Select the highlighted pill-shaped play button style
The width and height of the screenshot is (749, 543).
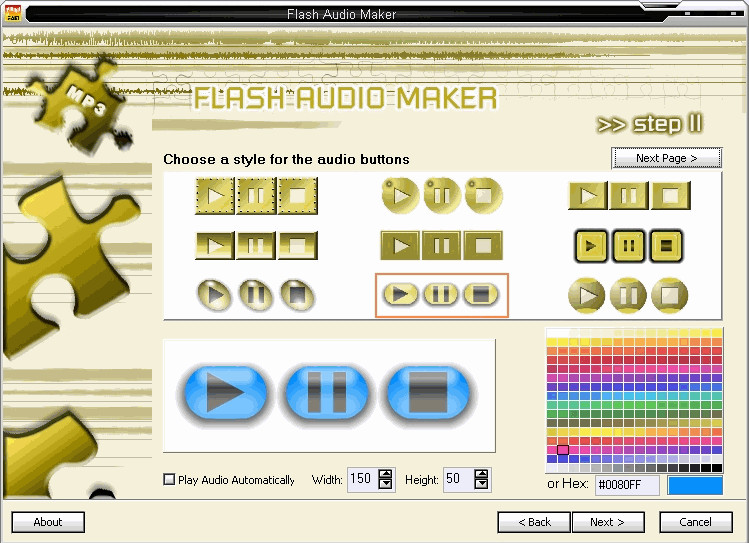pos(400,294)
